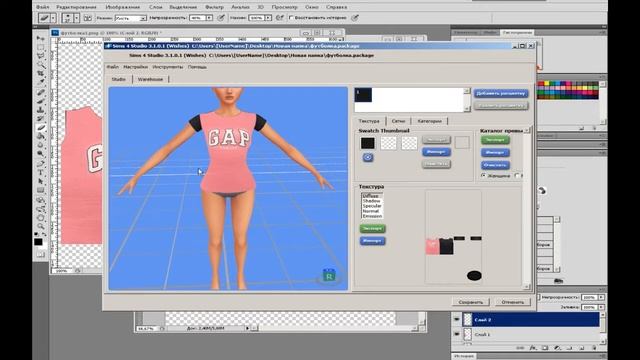
Task: Select Diffuse in texture list
Action: click(370, 196)
